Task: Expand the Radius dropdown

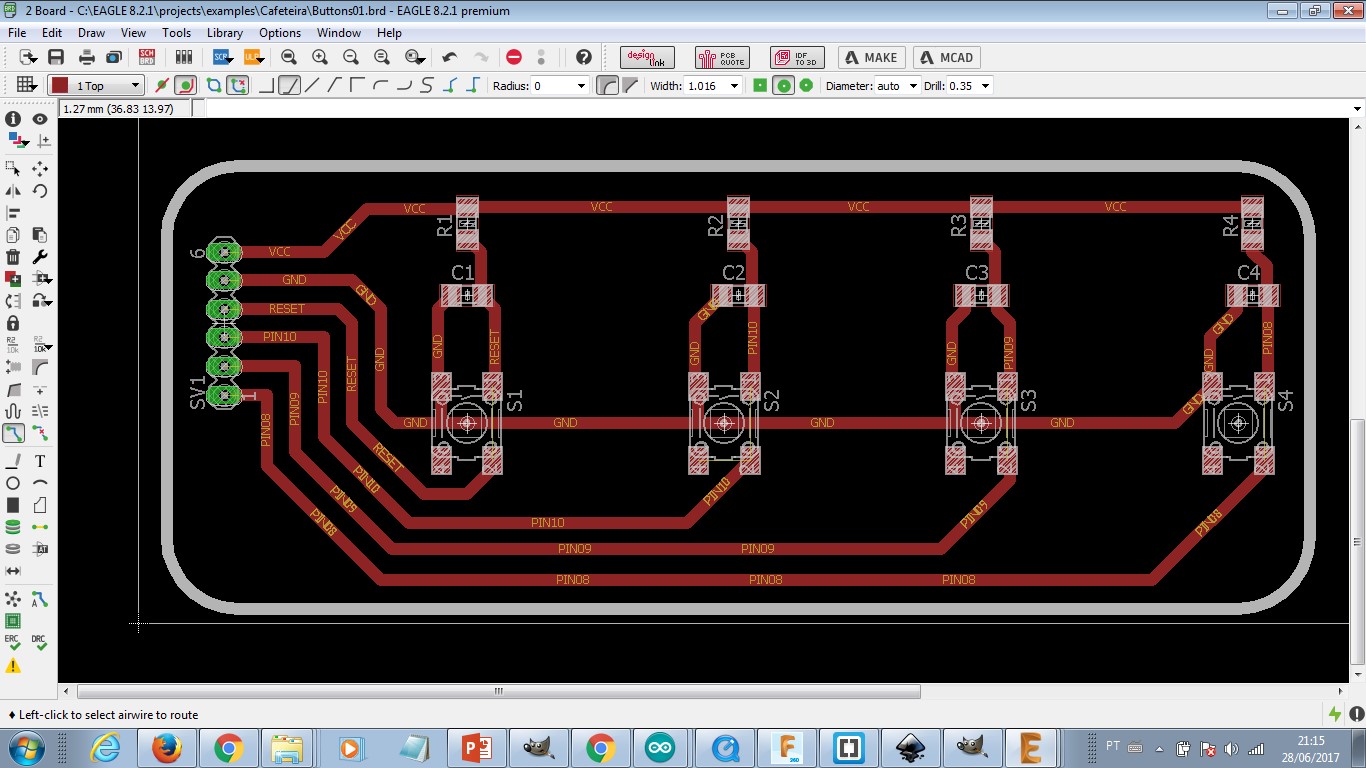Action: coord(582,86)
